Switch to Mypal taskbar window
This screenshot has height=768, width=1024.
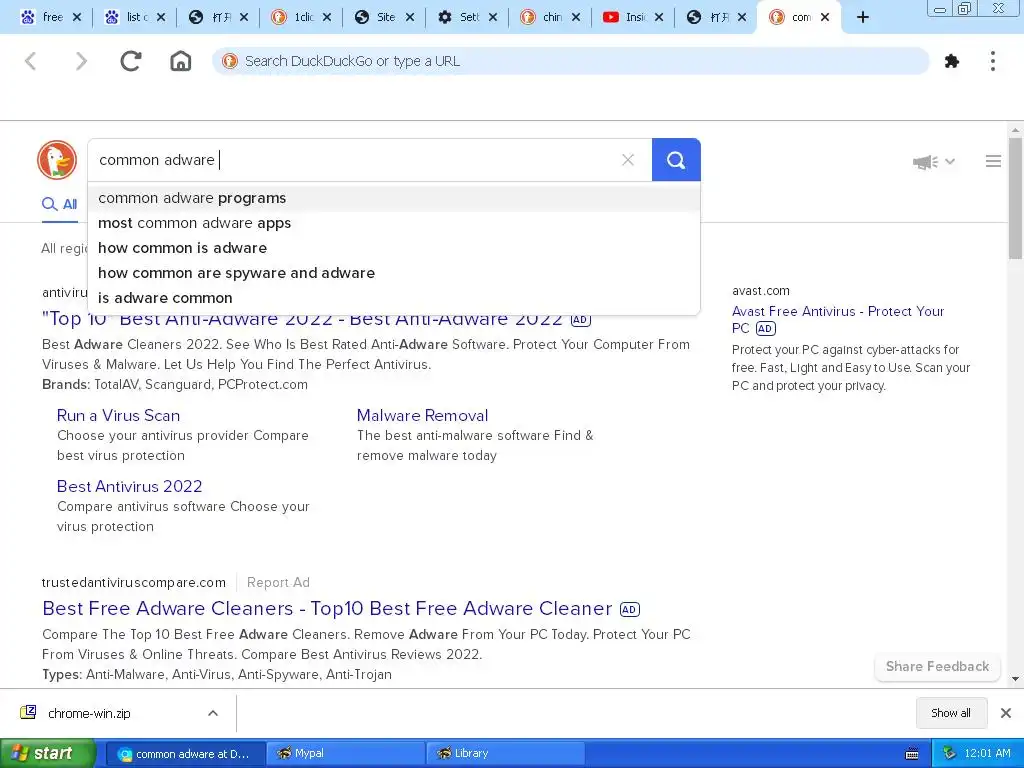[x=345, y=754]
